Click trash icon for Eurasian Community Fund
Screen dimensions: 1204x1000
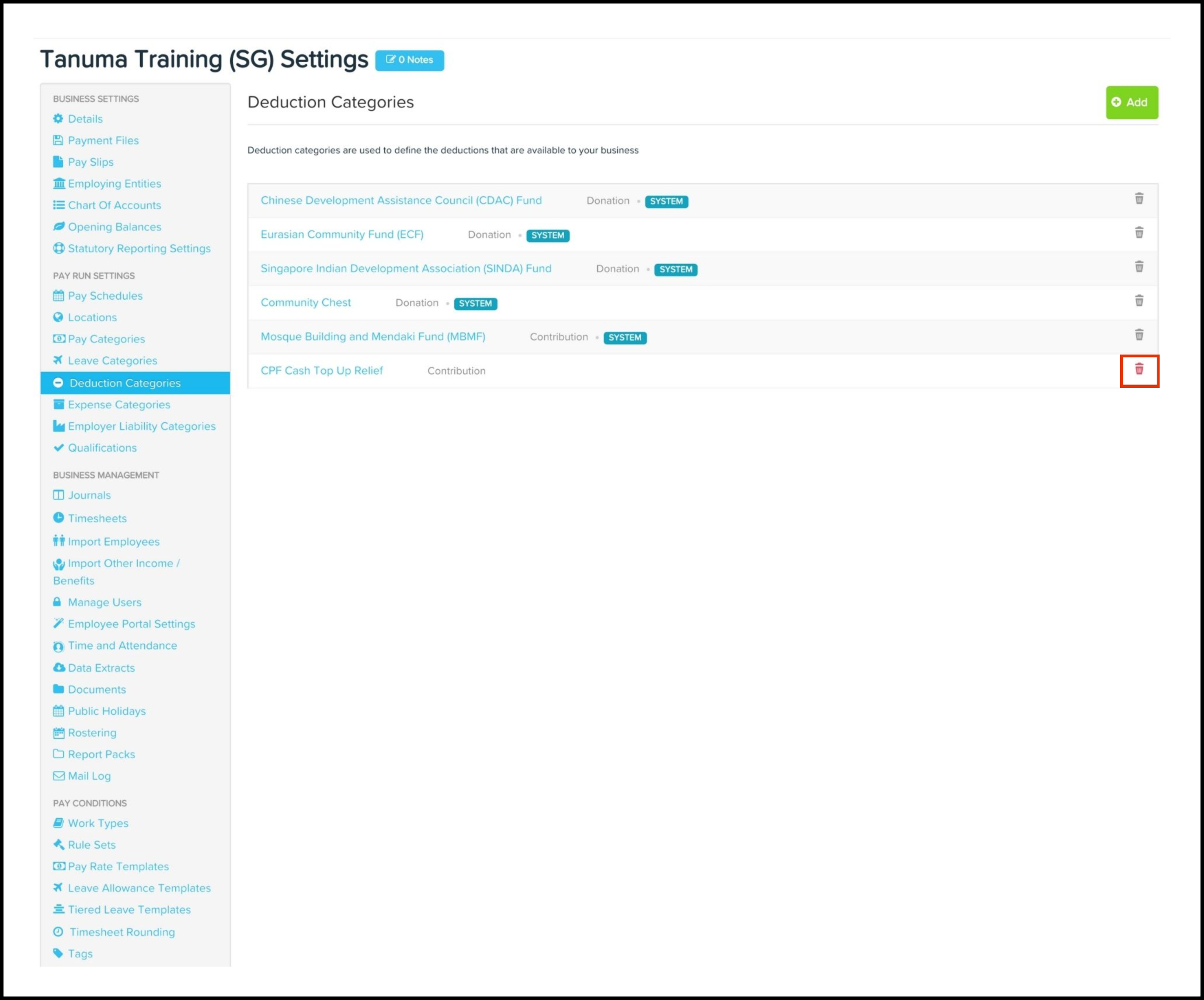click(1139, 232)
